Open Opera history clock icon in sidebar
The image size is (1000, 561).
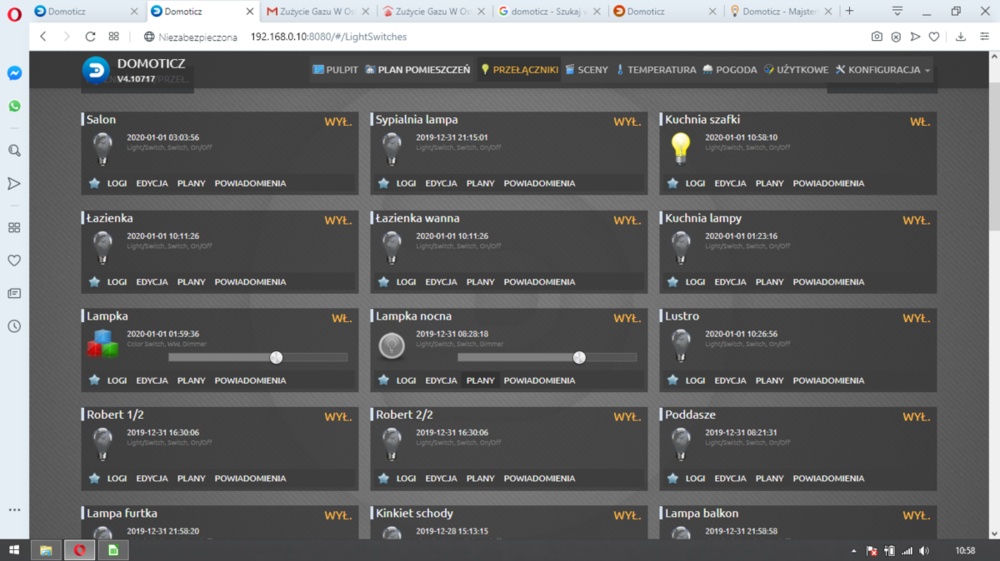14,326
